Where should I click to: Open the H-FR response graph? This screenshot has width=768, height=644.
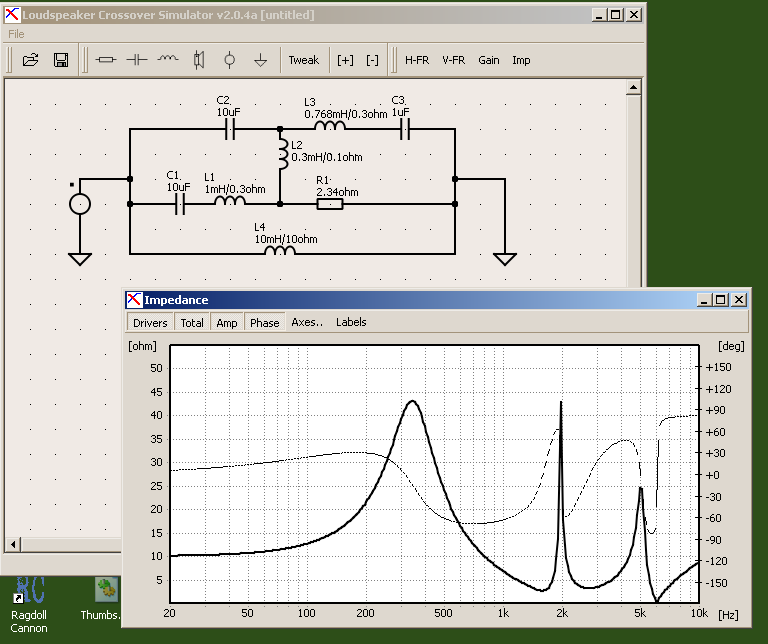click(x=417, y=60)
